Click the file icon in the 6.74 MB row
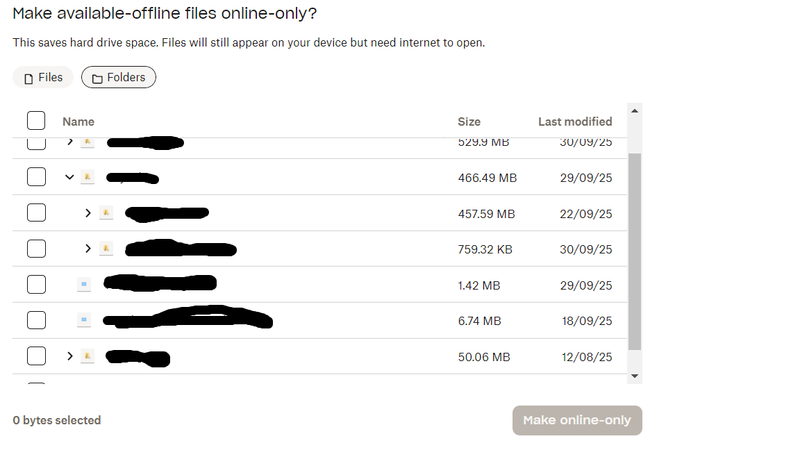This screenshot has height=450, width=800. [x=84, y=320]
